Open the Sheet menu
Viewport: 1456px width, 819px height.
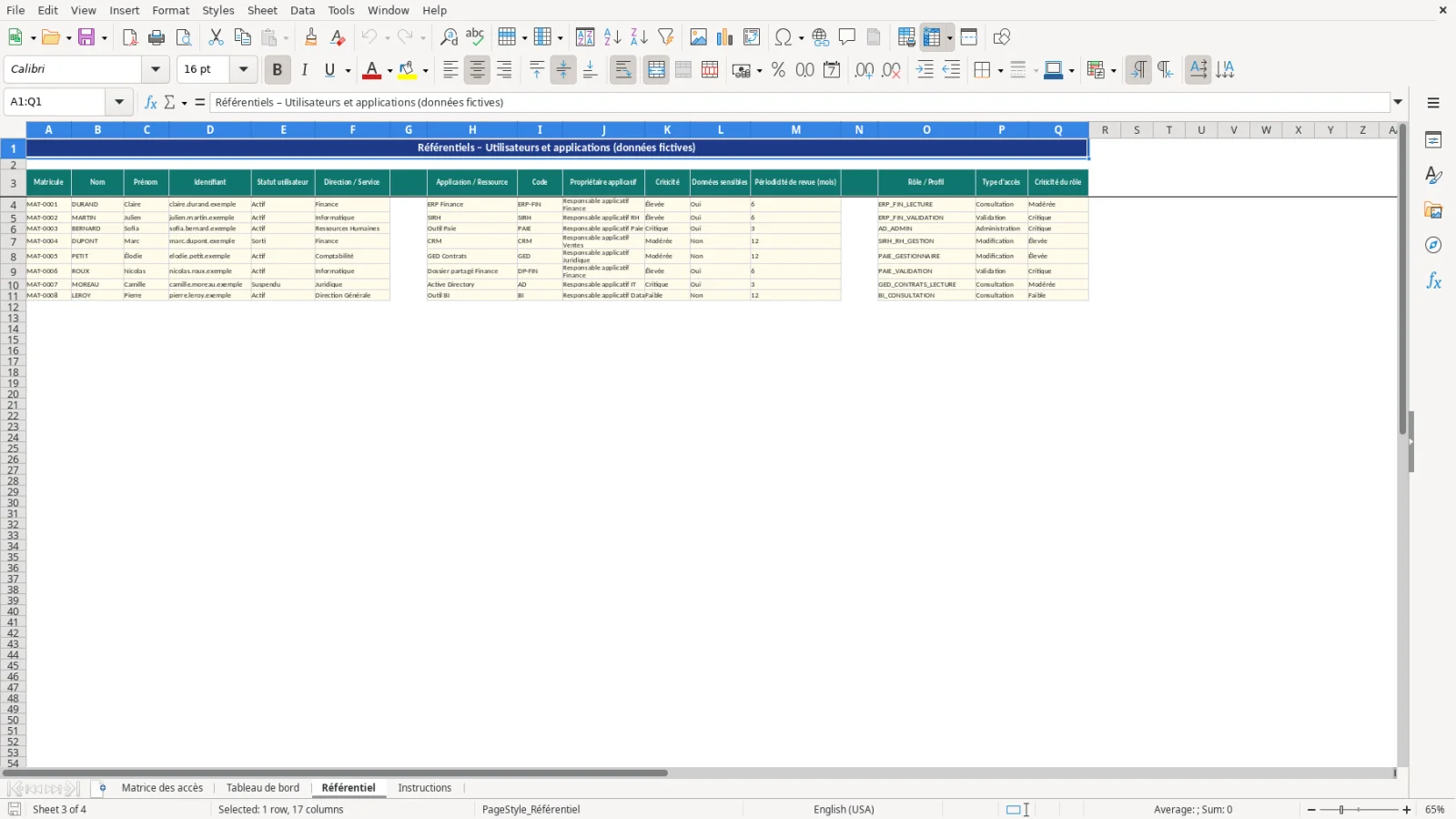pyautogui.click(x=262, y=10)
